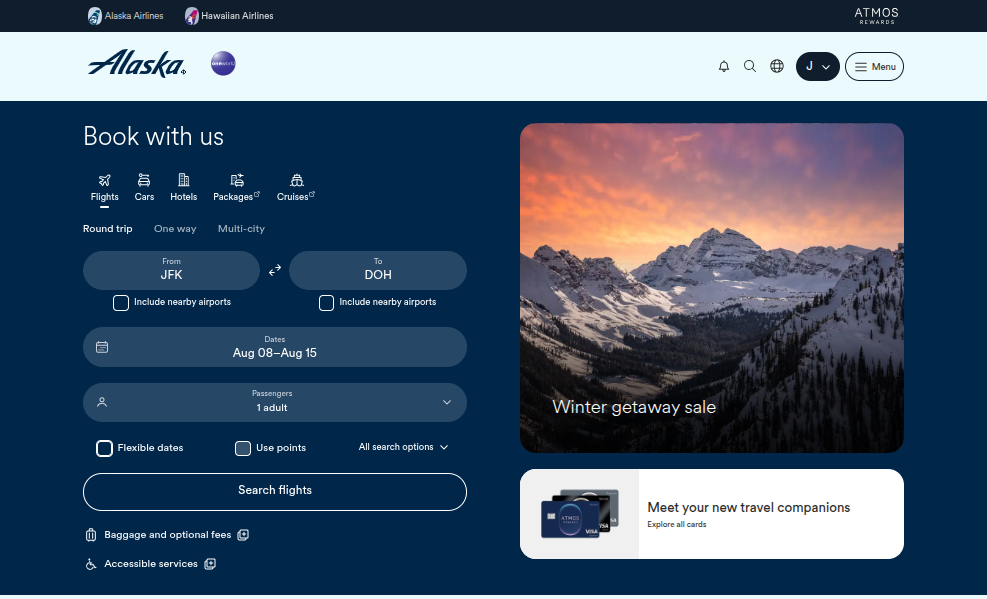Image resolution: width=987 pixels, height=599 pixels.
Task: Enable the Use points checkbox
Action: [x=243, y=448]
